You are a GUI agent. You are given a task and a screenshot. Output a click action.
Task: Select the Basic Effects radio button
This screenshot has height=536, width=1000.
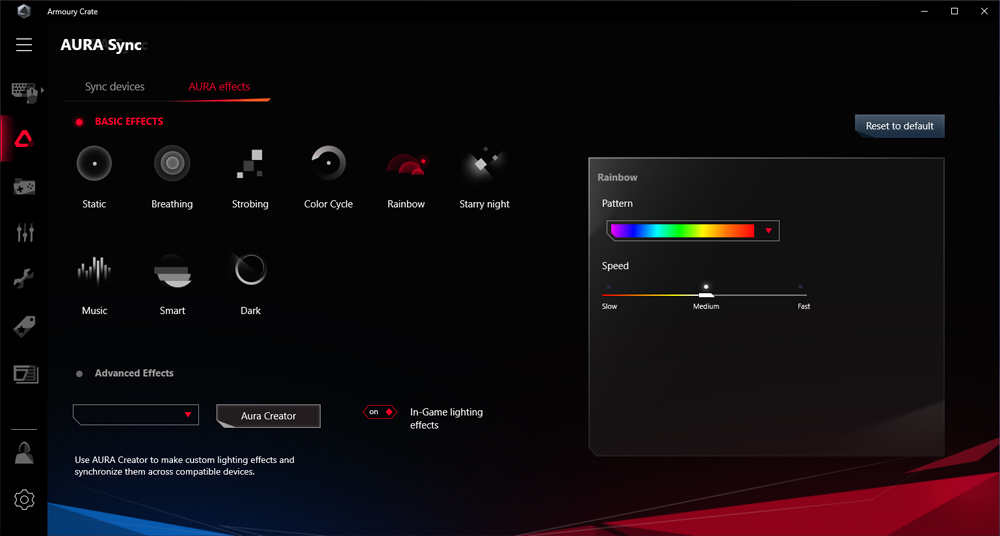click(79, 122)
